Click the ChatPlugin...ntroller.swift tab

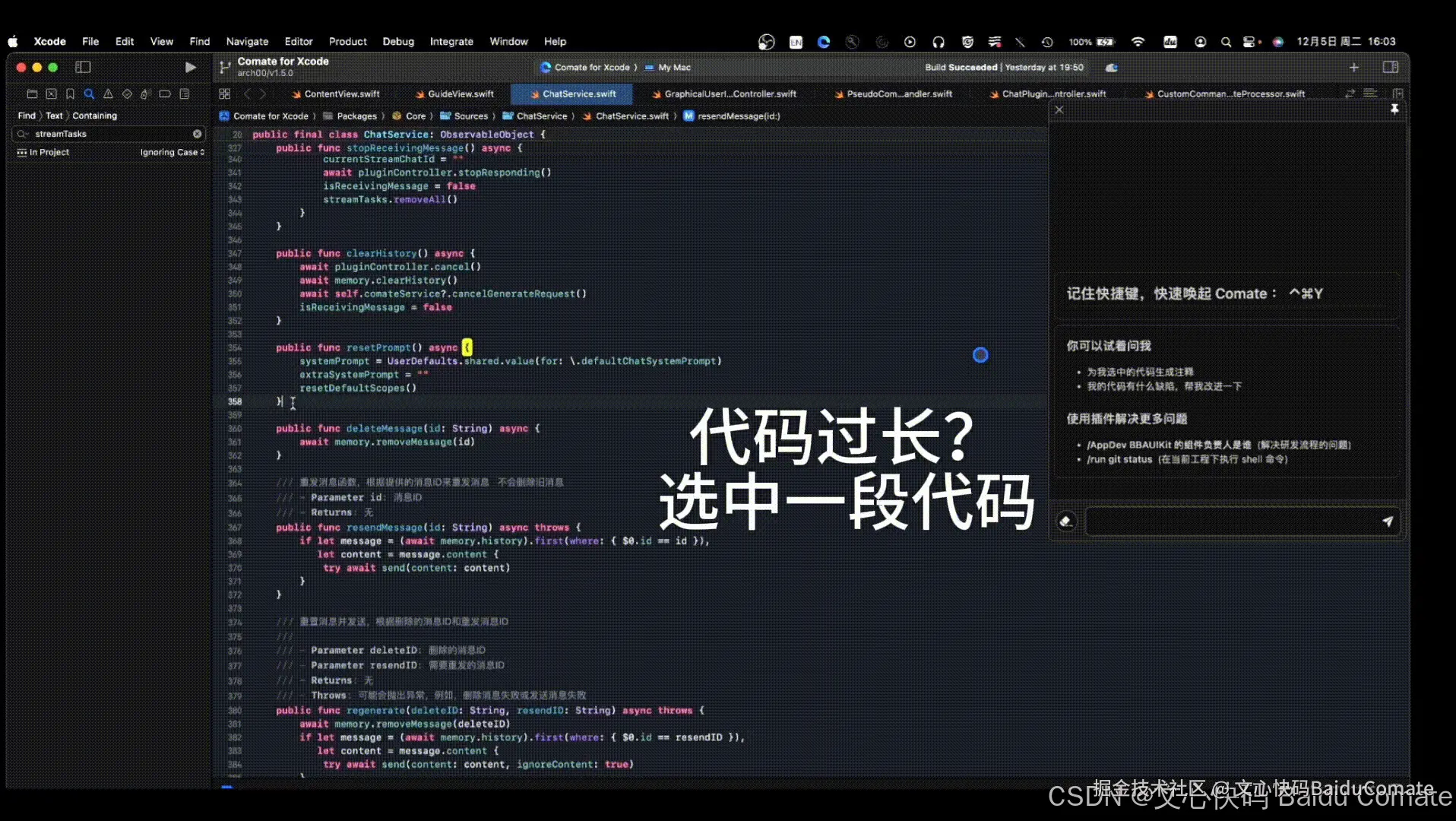click(x=1049, y=94)
